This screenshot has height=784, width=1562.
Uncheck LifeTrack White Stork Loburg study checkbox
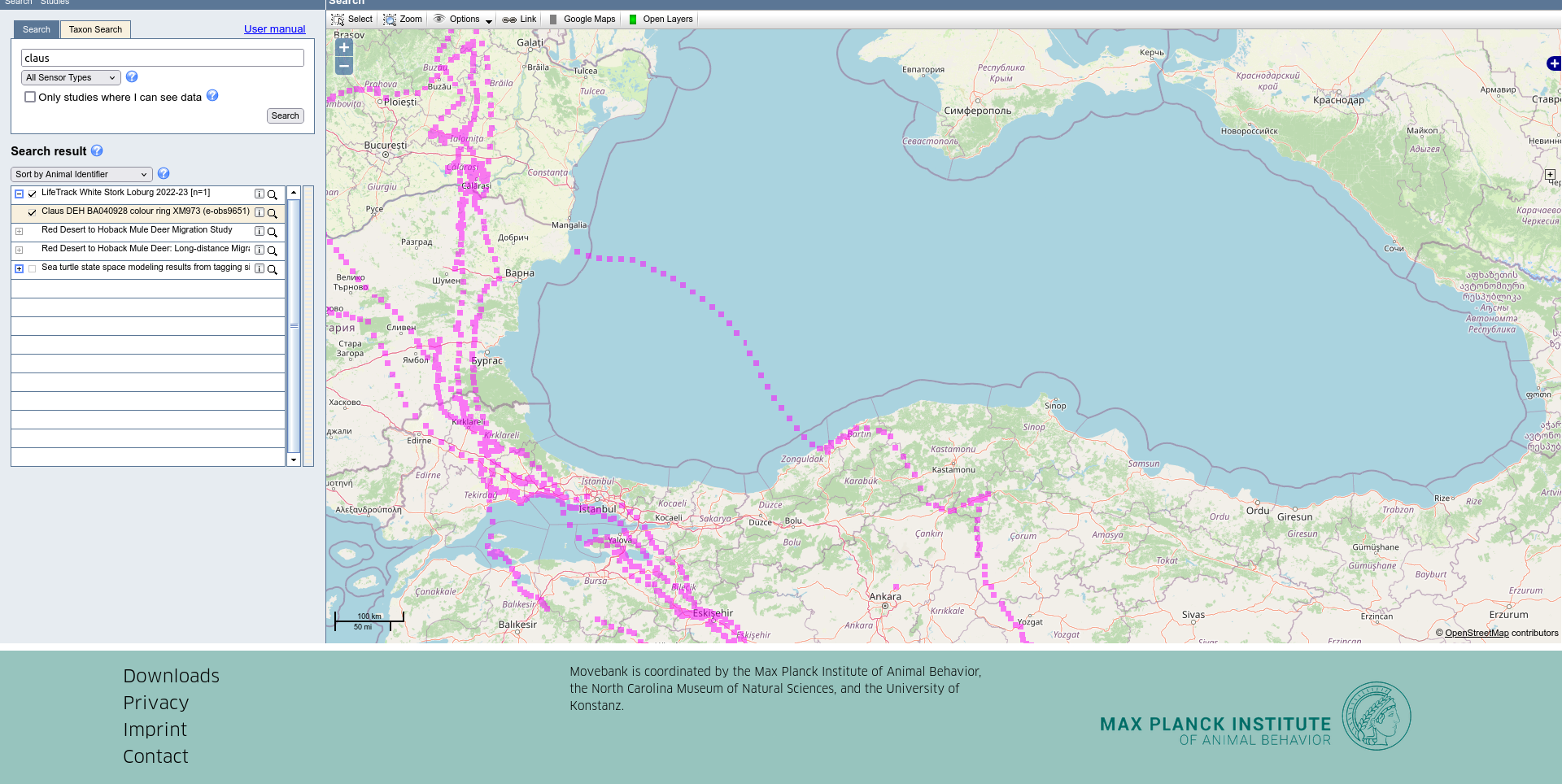[x=33, y=194]
